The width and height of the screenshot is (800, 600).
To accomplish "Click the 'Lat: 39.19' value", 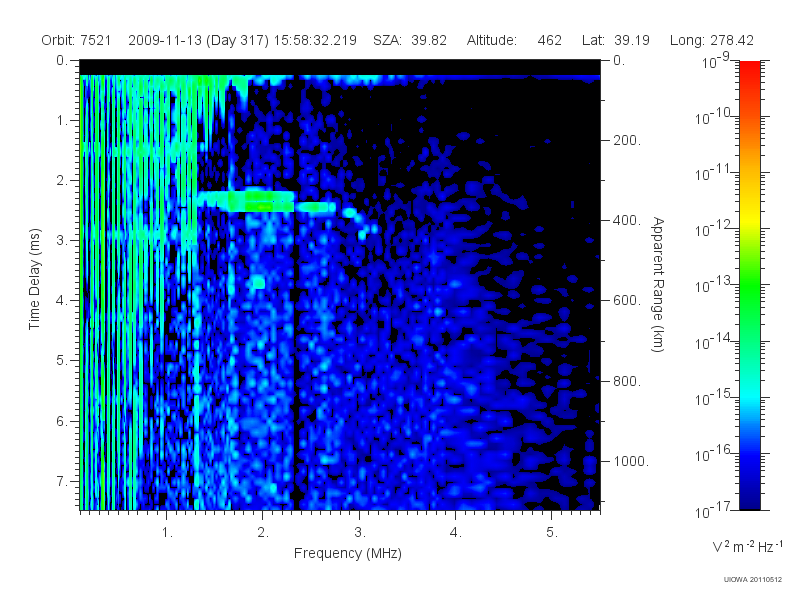I will tap(616, 40).
